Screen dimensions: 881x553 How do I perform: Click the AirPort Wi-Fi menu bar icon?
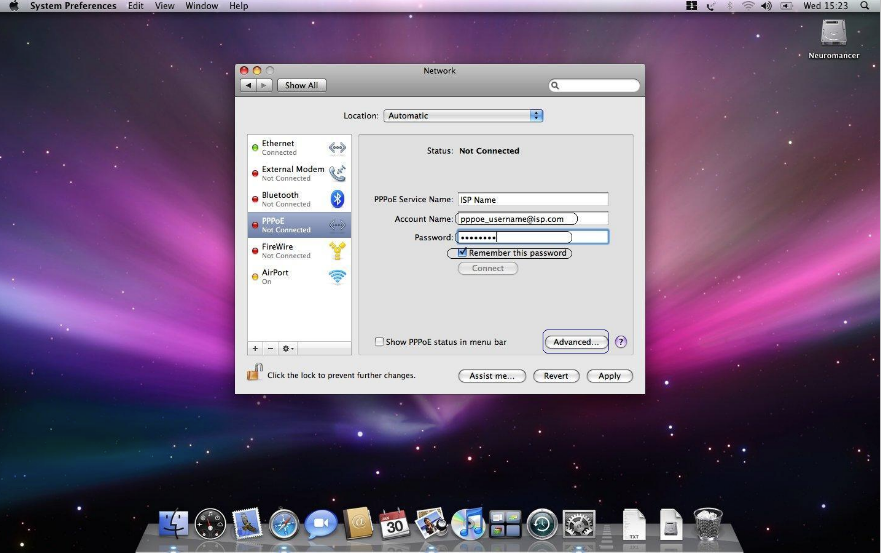tap(748, 6)
